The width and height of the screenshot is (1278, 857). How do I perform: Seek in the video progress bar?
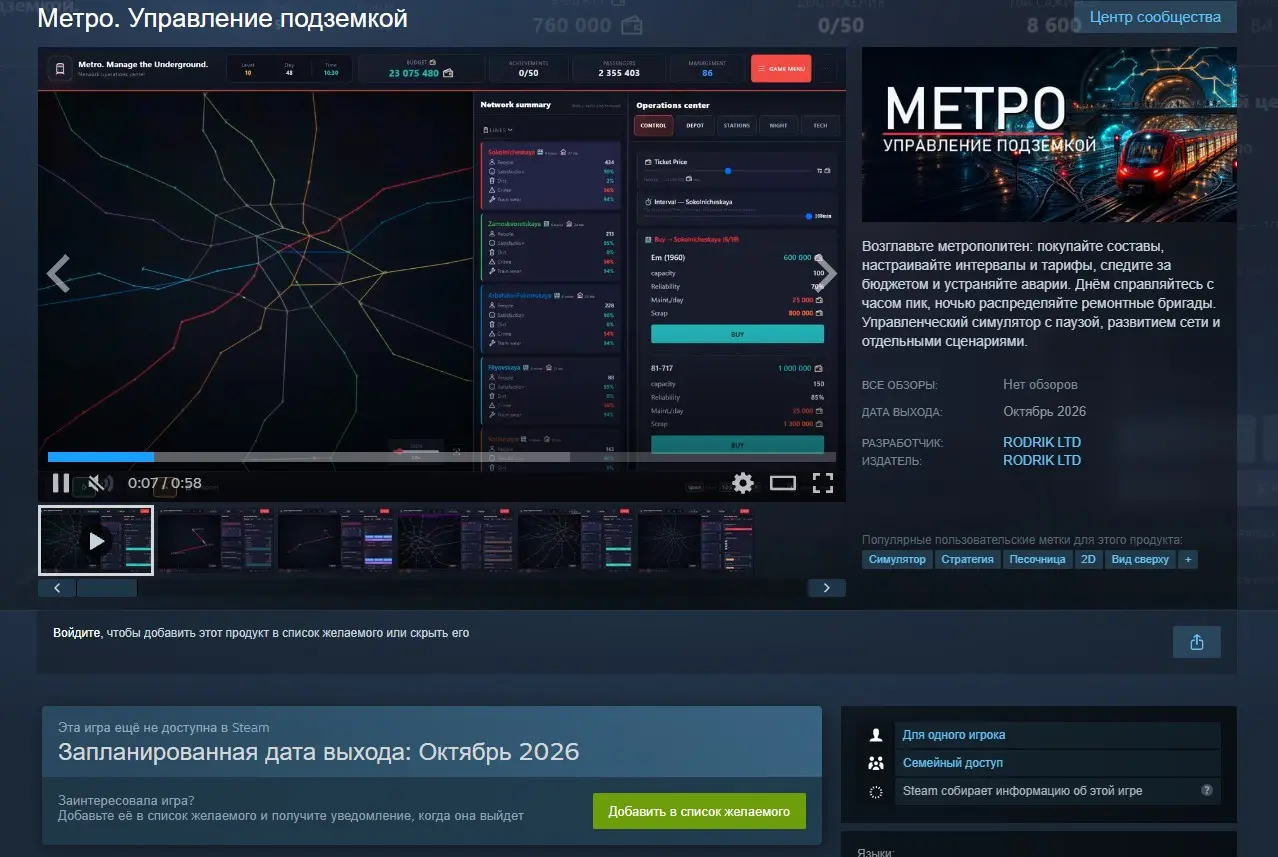(x=442, y=457)
